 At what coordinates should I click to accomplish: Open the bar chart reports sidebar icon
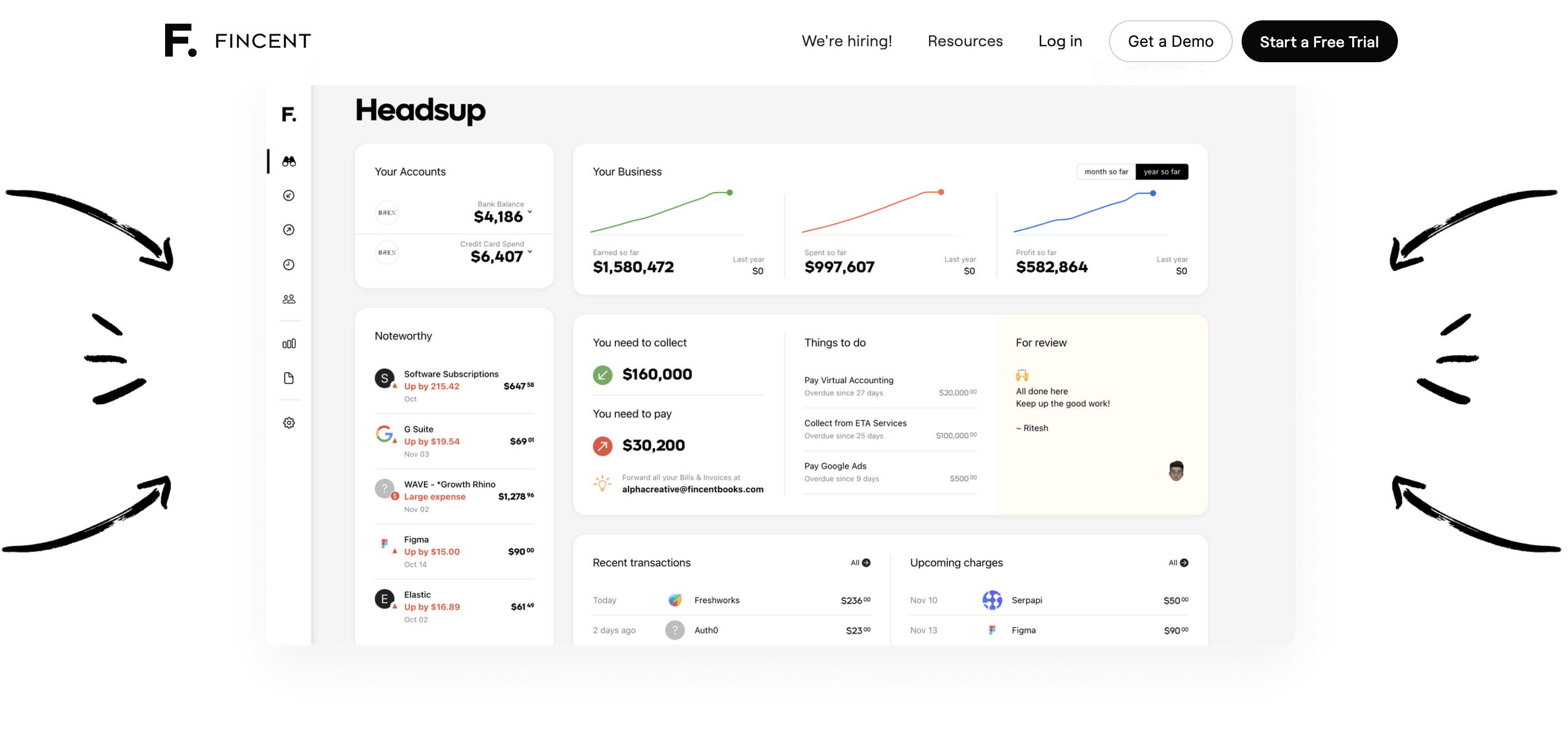click(288, 344)
